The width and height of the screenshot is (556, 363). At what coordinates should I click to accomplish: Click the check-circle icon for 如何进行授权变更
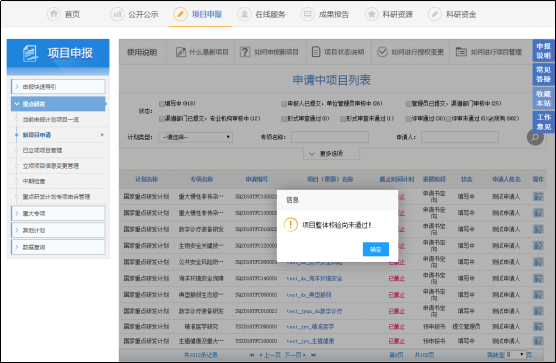[382, 52]
